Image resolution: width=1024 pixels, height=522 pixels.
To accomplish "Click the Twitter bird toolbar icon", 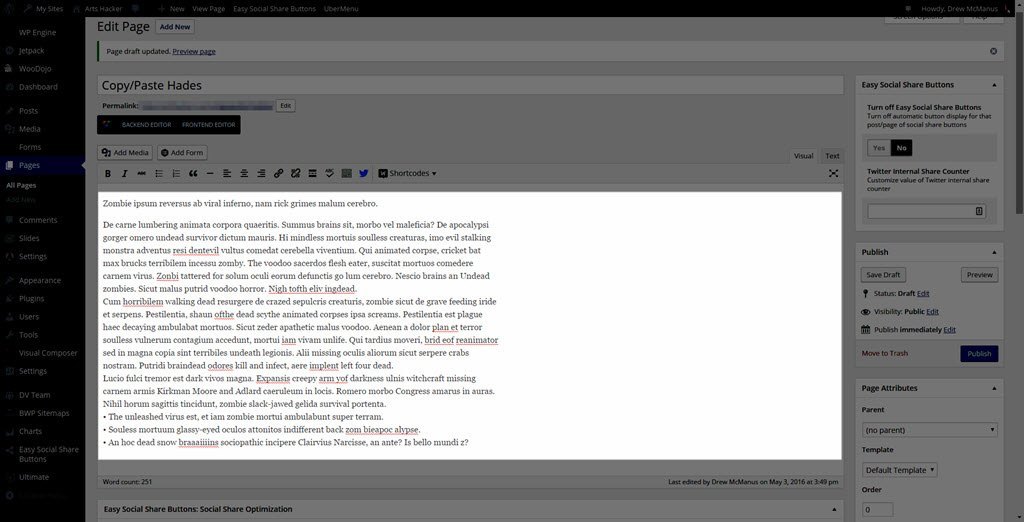I will pyautogui.click(x=363, y=174).
